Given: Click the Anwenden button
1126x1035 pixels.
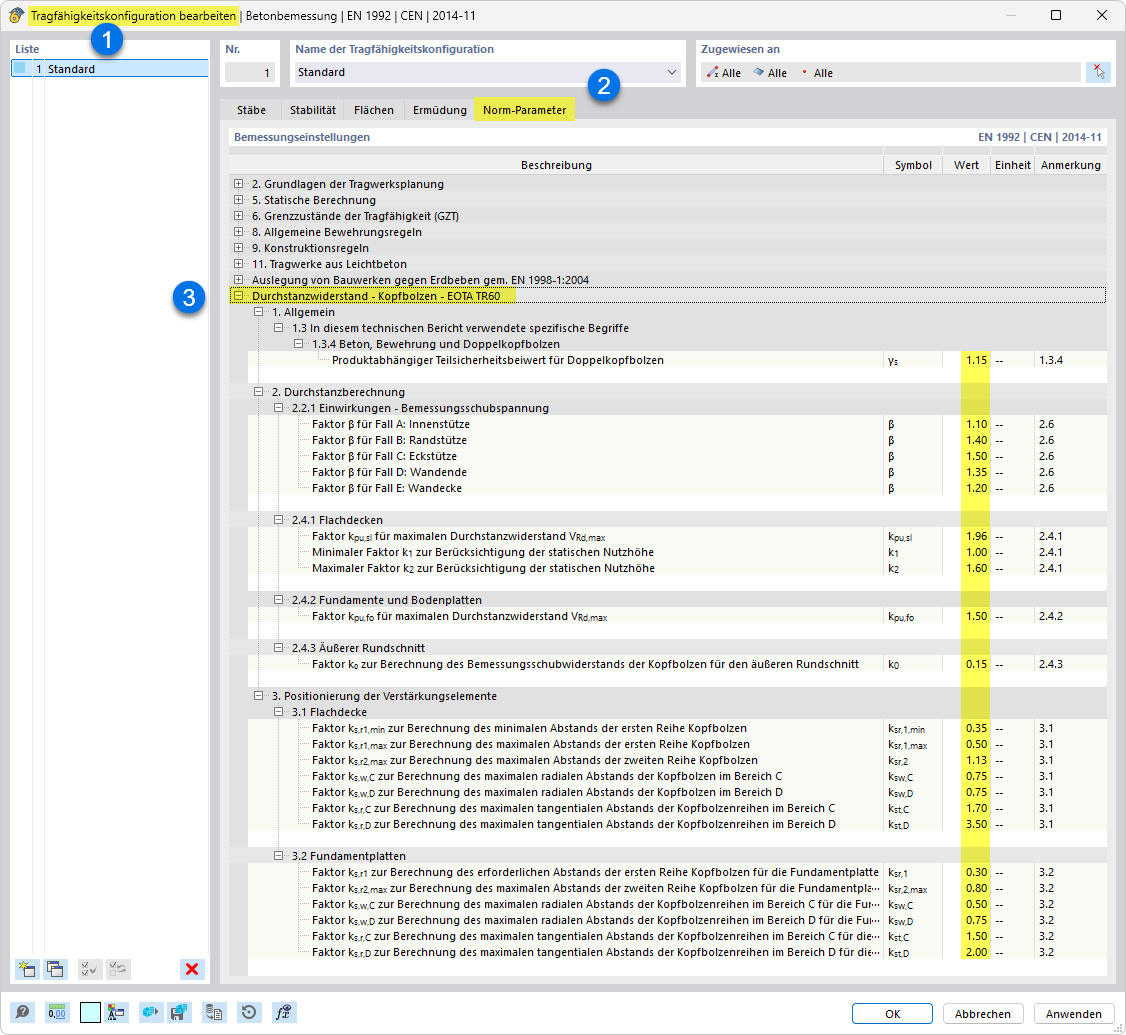Looking at the screenshot, I should [1074, 1013].
